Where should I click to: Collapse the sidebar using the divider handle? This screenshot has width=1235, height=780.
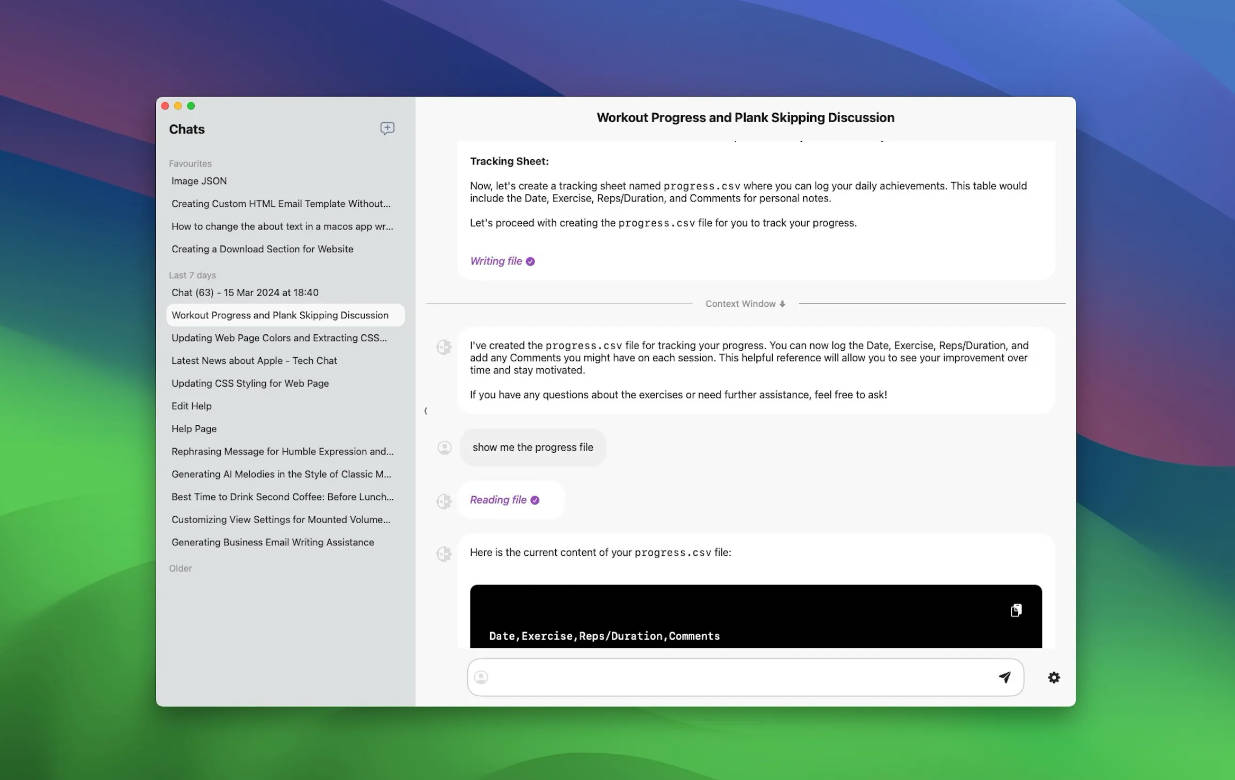point(425,410)
